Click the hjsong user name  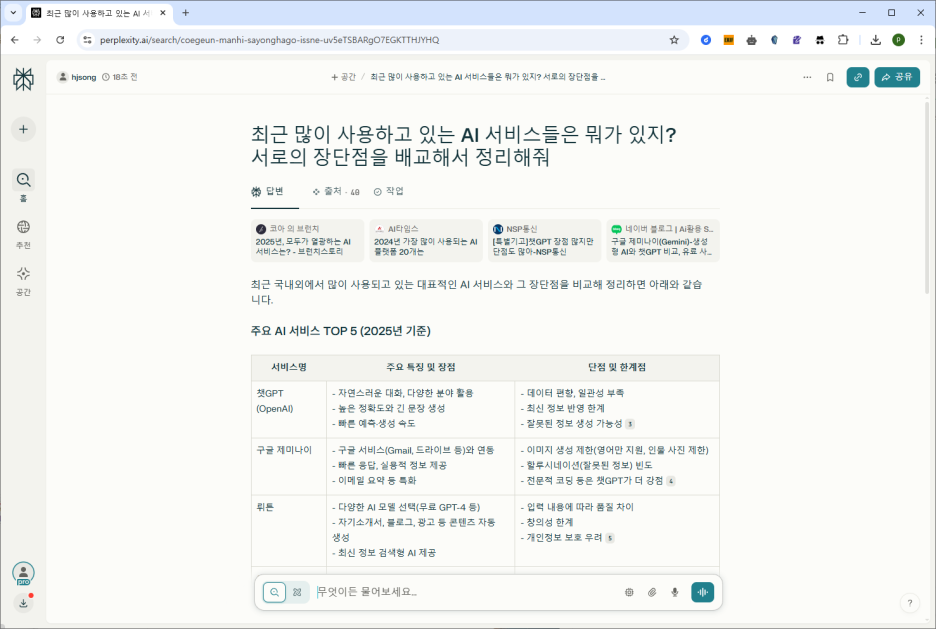tap(84, 77)
